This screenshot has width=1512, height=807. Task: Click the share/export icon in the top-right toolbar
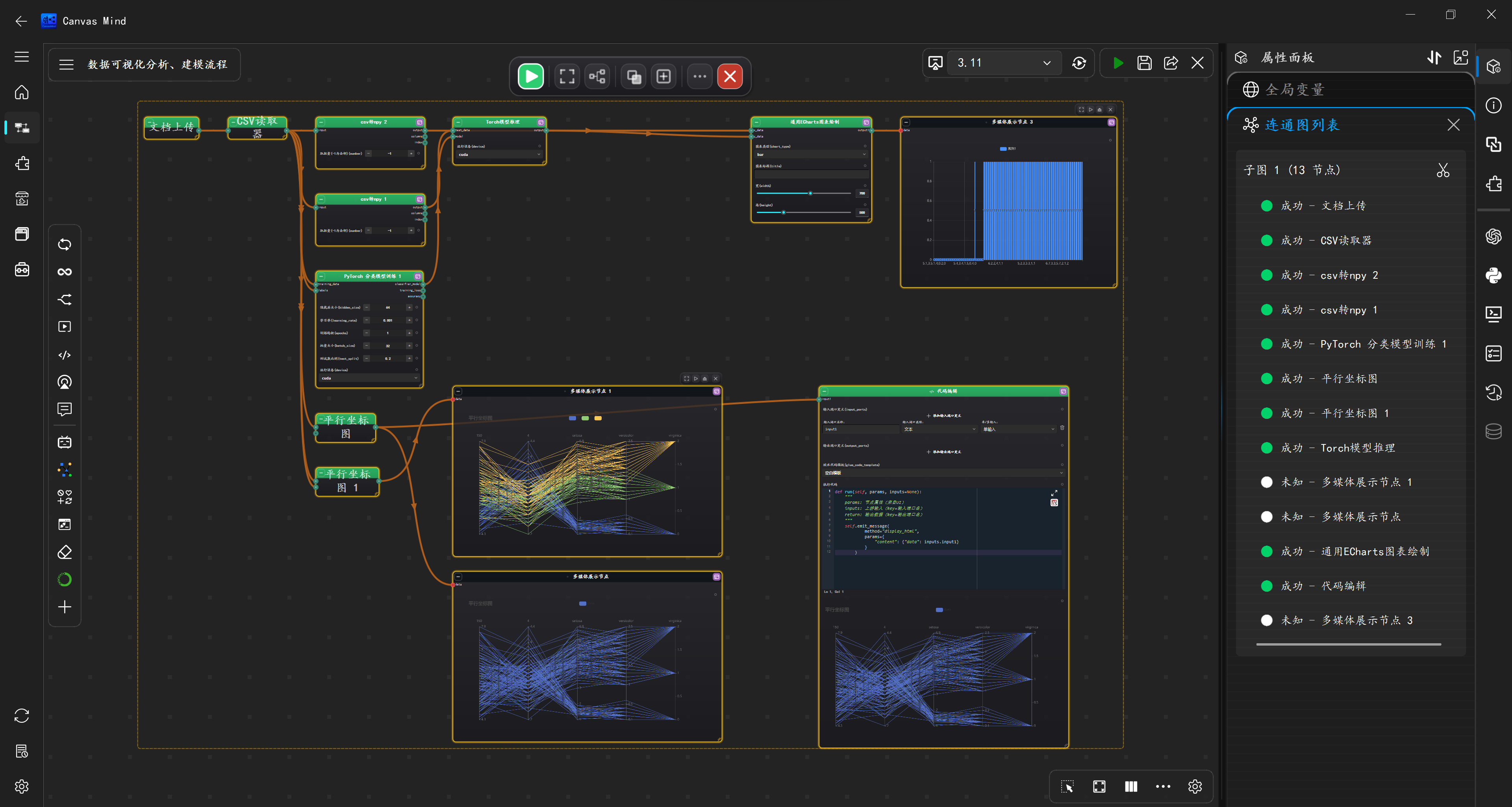tap(1171, 63)
